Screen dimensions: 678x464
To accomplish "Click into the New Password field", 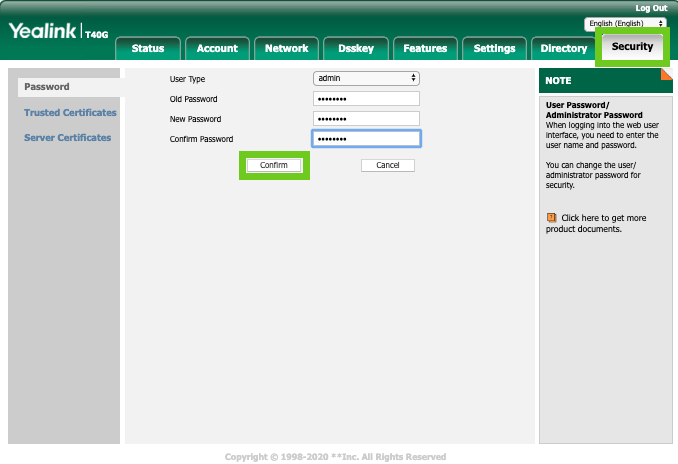I will pyautogui.click(x=366, y=119).
